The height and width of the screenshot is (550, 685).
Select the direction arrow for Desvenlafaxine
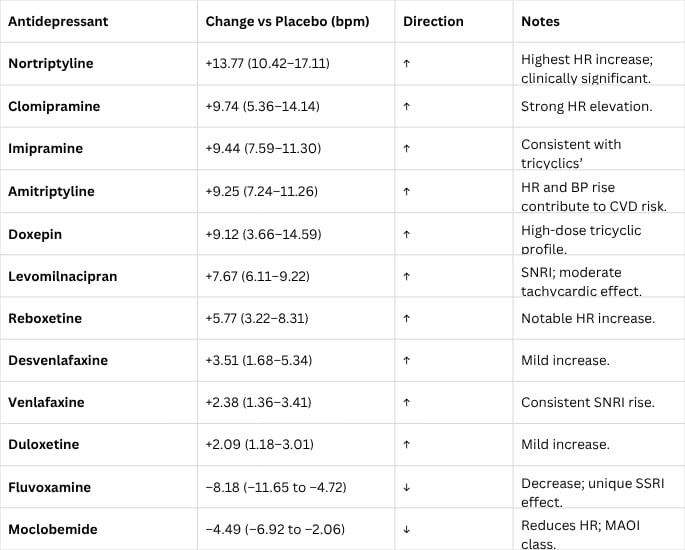(407, 360)
